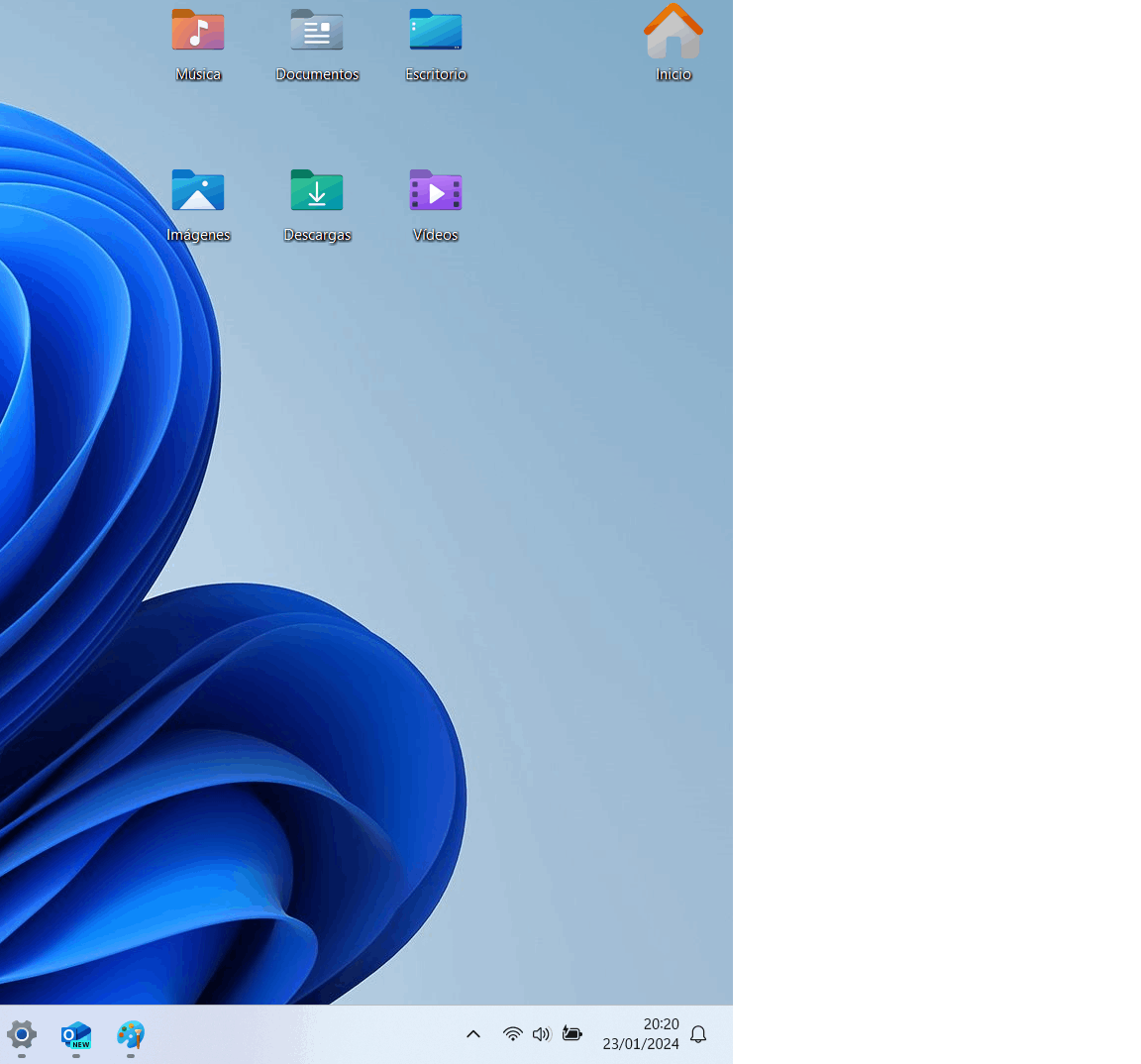This screenshot has width=1141, height=1064.
Task: Click the volume speaker icon in tray
Action: tap(542, 1034)
